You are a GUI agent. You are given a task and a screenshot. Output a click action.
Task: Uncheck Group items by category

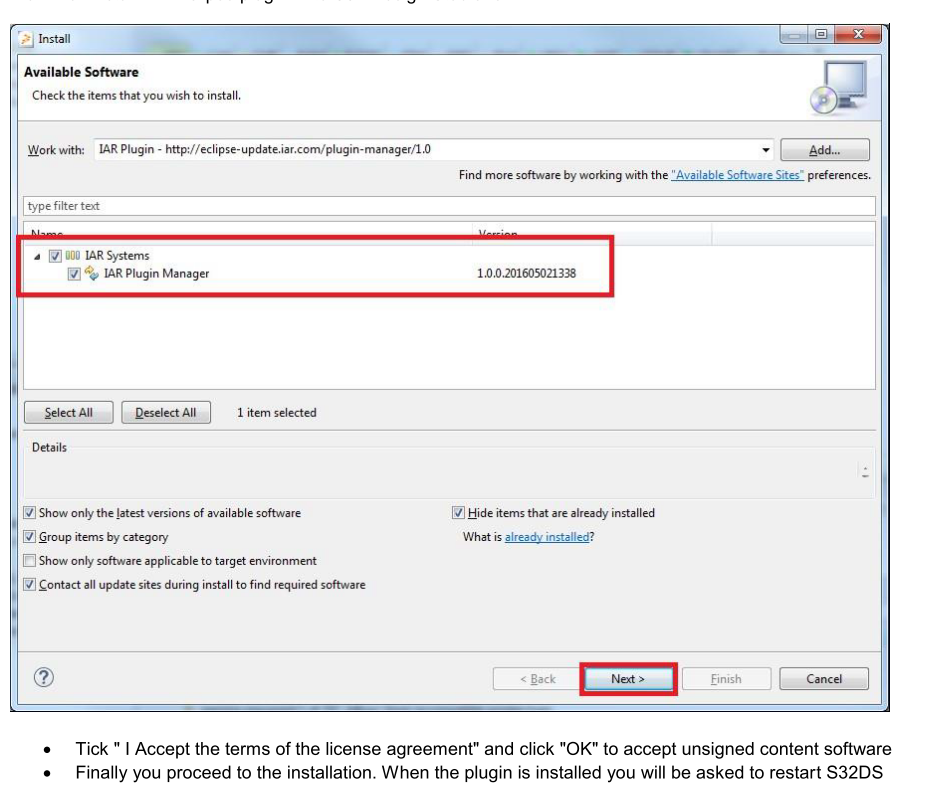click(29, 537)
